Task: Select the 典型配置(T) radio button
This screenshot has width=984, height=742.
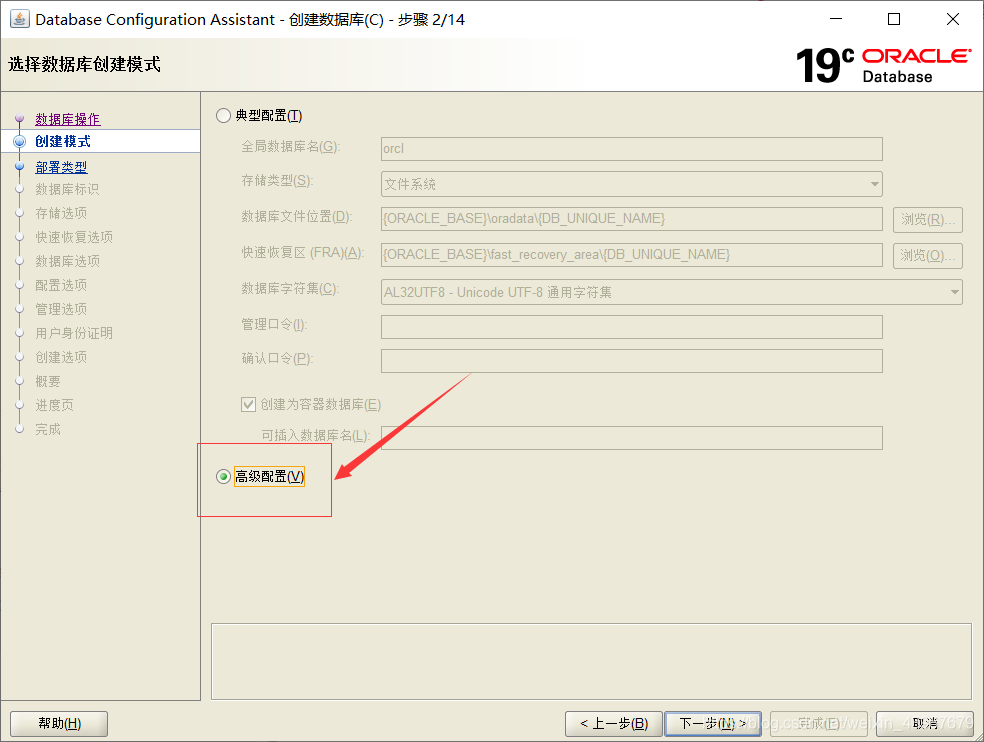Action: click(223, 116)
